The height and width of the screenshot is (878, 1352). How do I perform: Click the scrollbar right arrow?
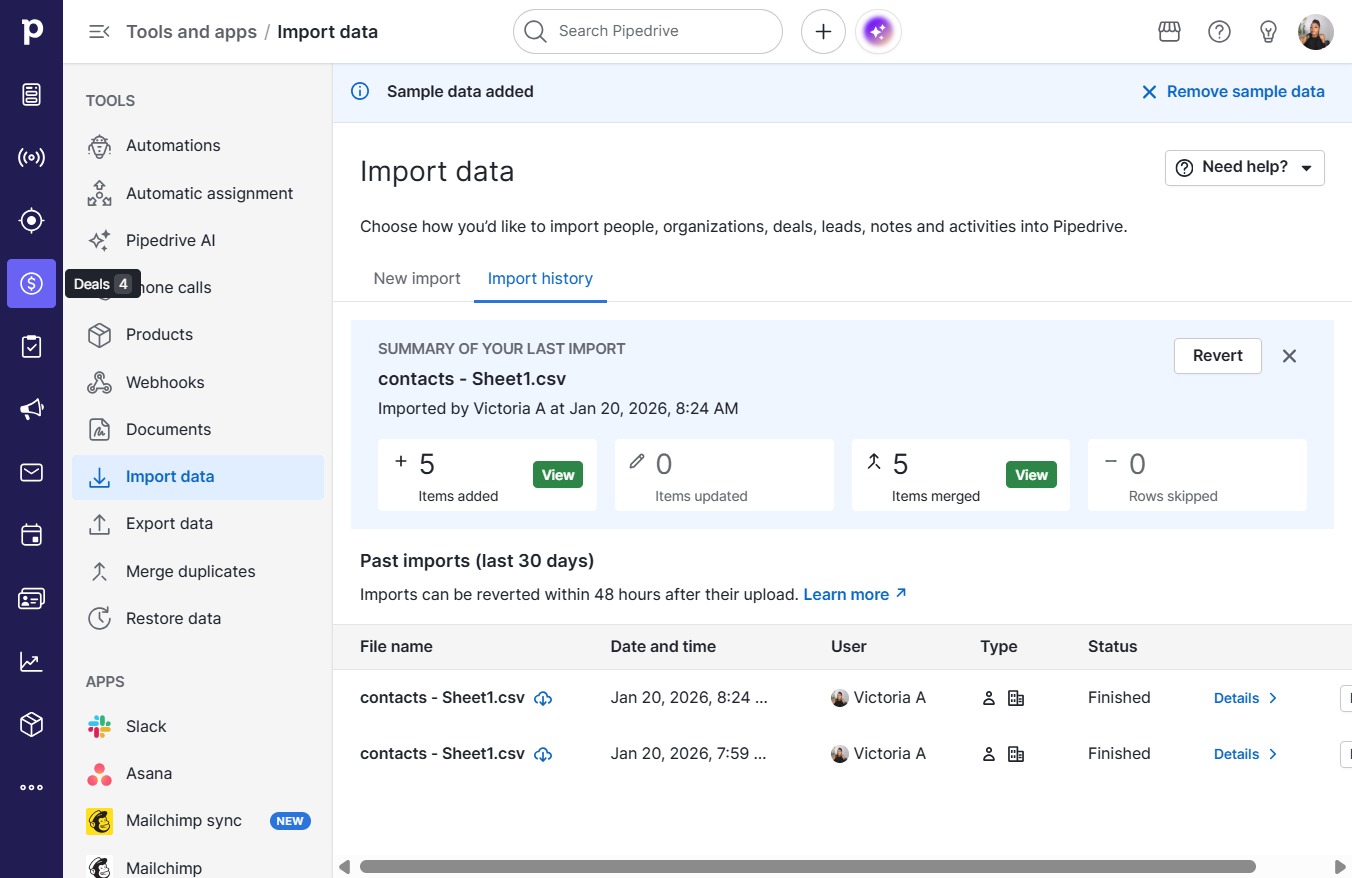click(1341, 867)
